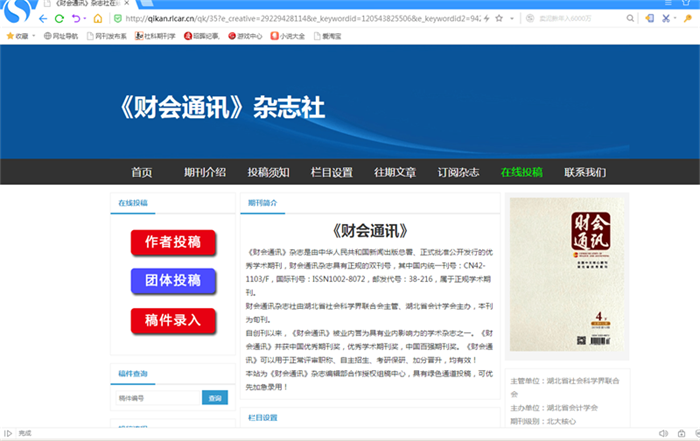
Task: Open 联系我们 navigation item
Action: coord(585,172)
